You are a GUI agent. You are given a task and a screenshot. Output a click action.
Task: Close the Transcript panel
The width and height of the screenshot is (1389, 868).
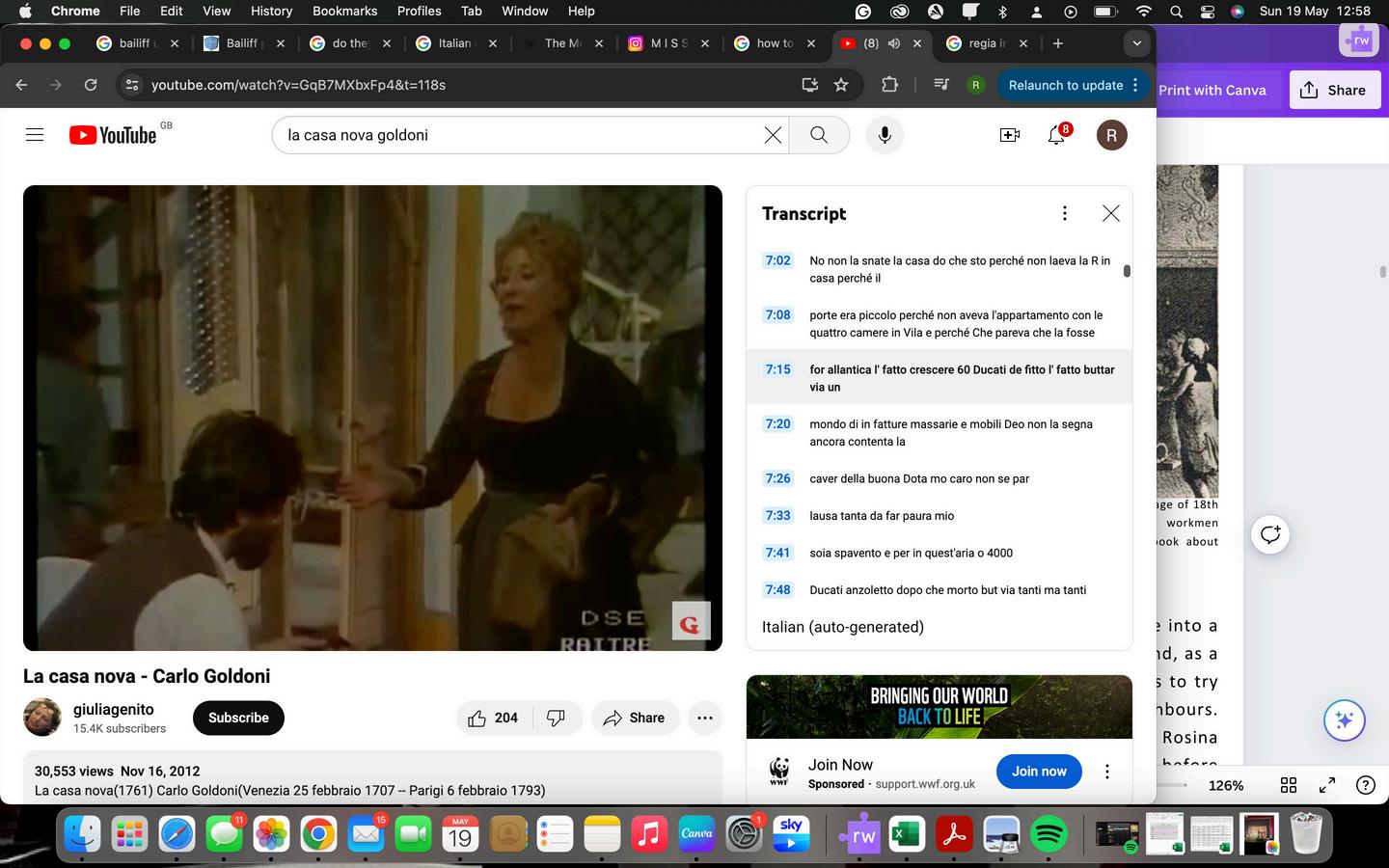[1110, 213]
